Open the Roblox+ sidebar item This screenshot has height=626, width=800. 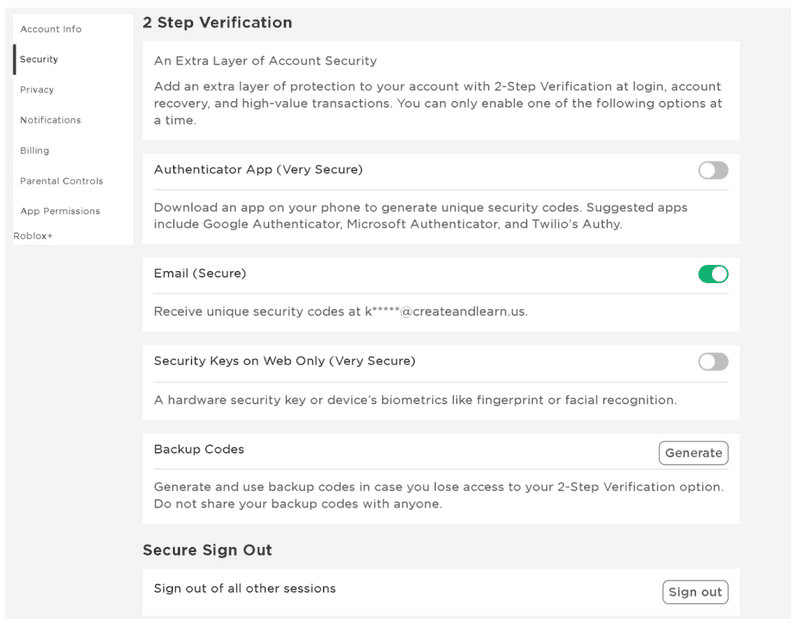tap(33, 236)
